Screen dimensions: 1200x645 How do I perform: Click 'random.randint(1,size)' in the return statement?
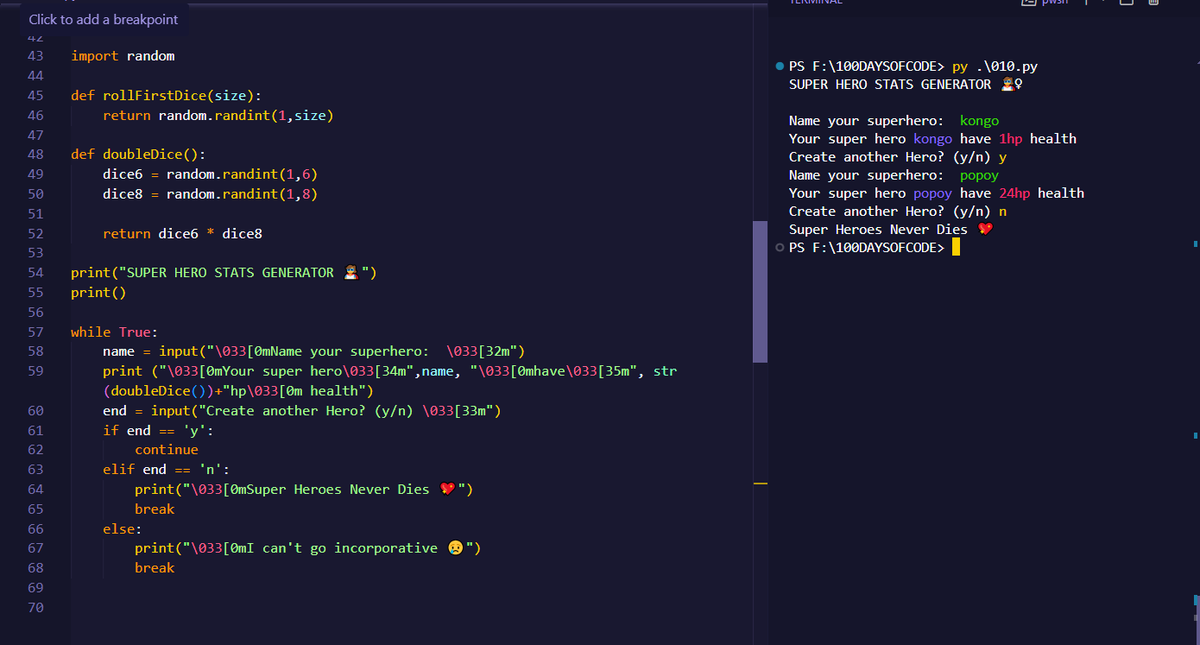coord(246,115)
